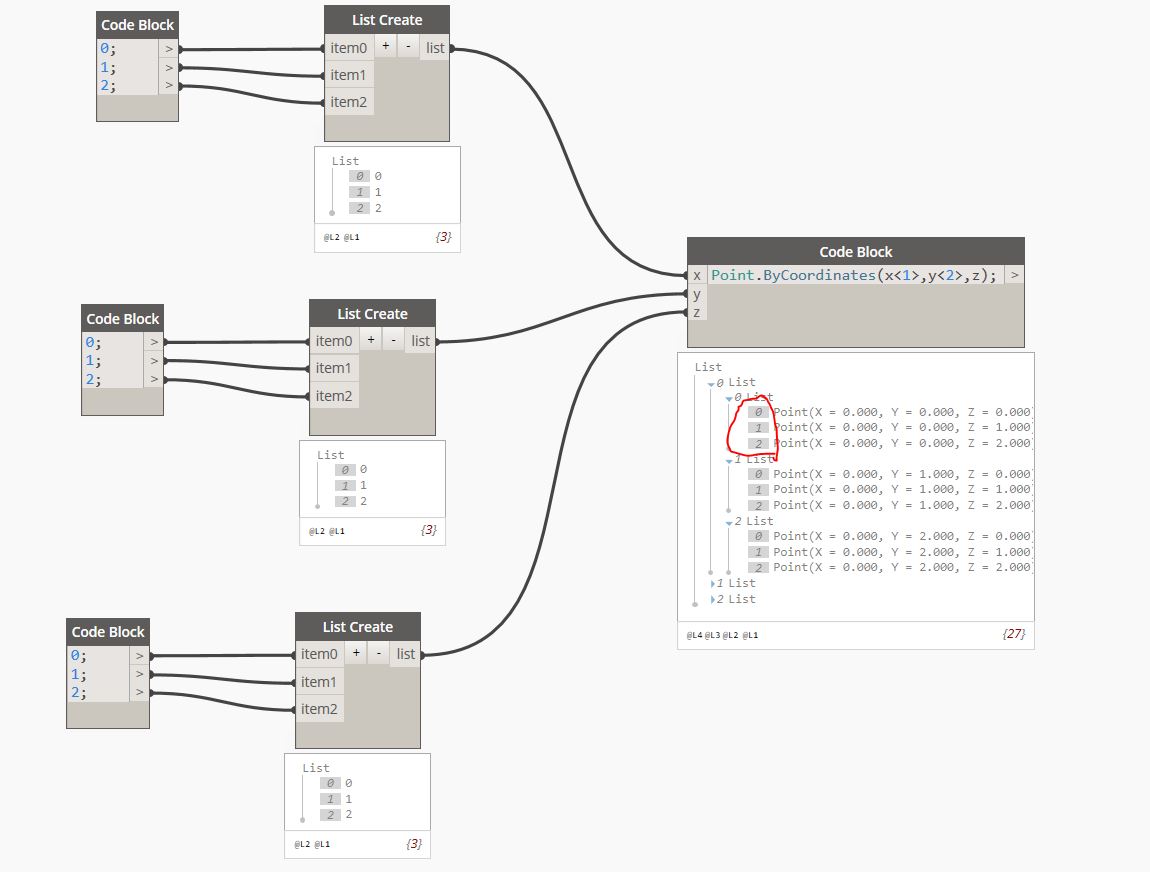Select the title bar of the Code Block feeding the x list
1150x872 pixels.
click(137, 25)
